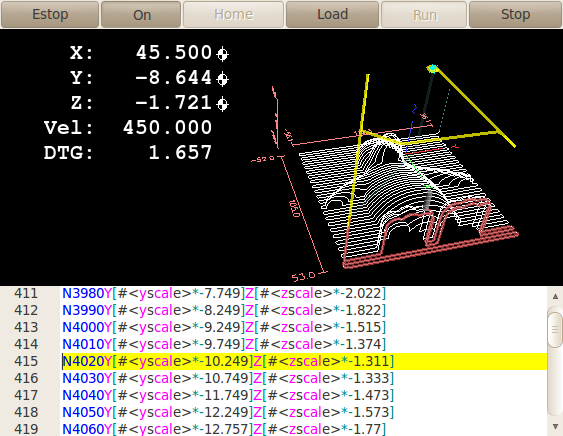Viewport: 563px width, 436px height.
Task: Click the DTG value 1.657
Action: pos(180,153)
